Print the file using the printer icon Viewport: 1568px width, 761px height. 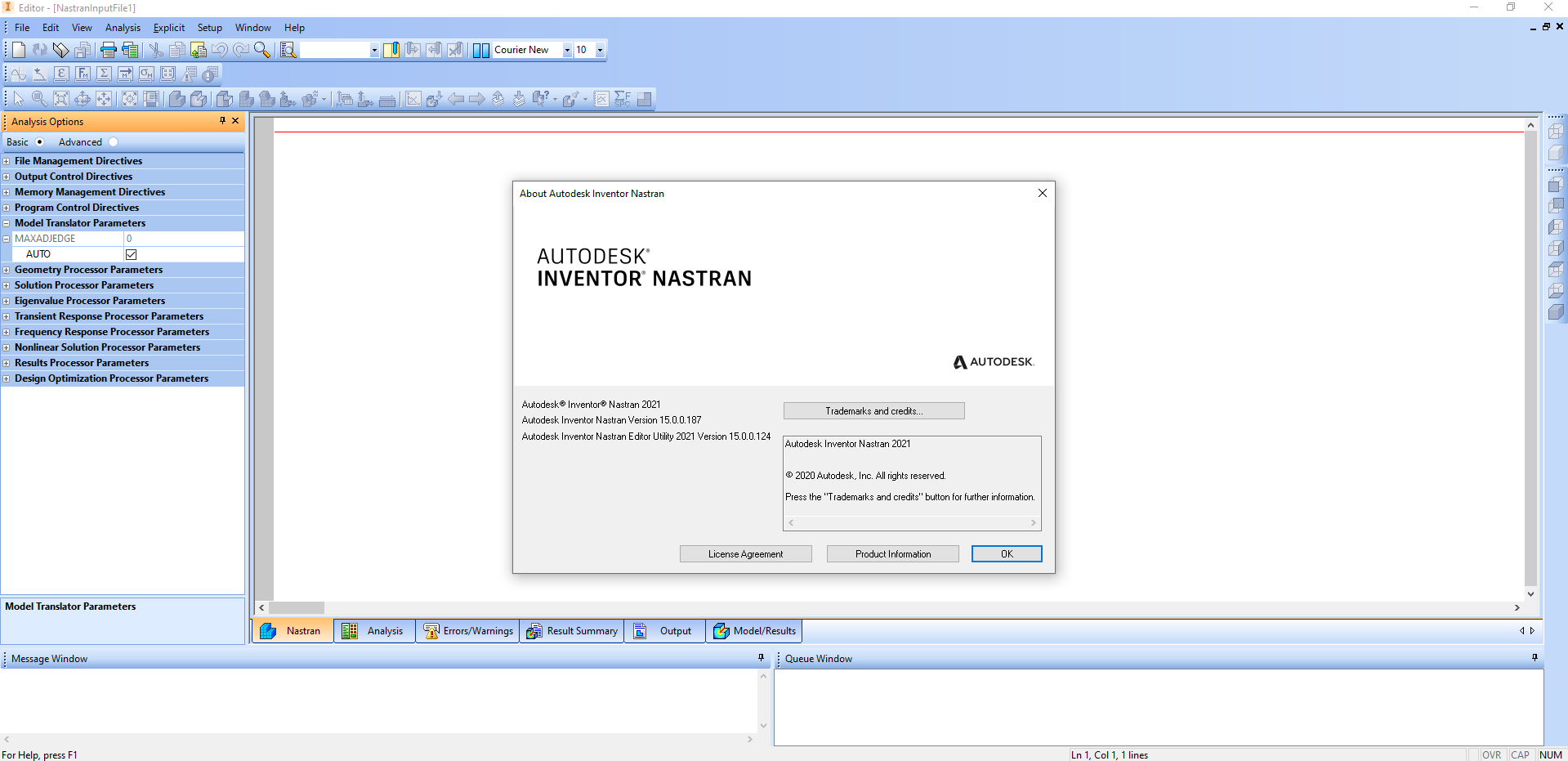coord(108,50)
